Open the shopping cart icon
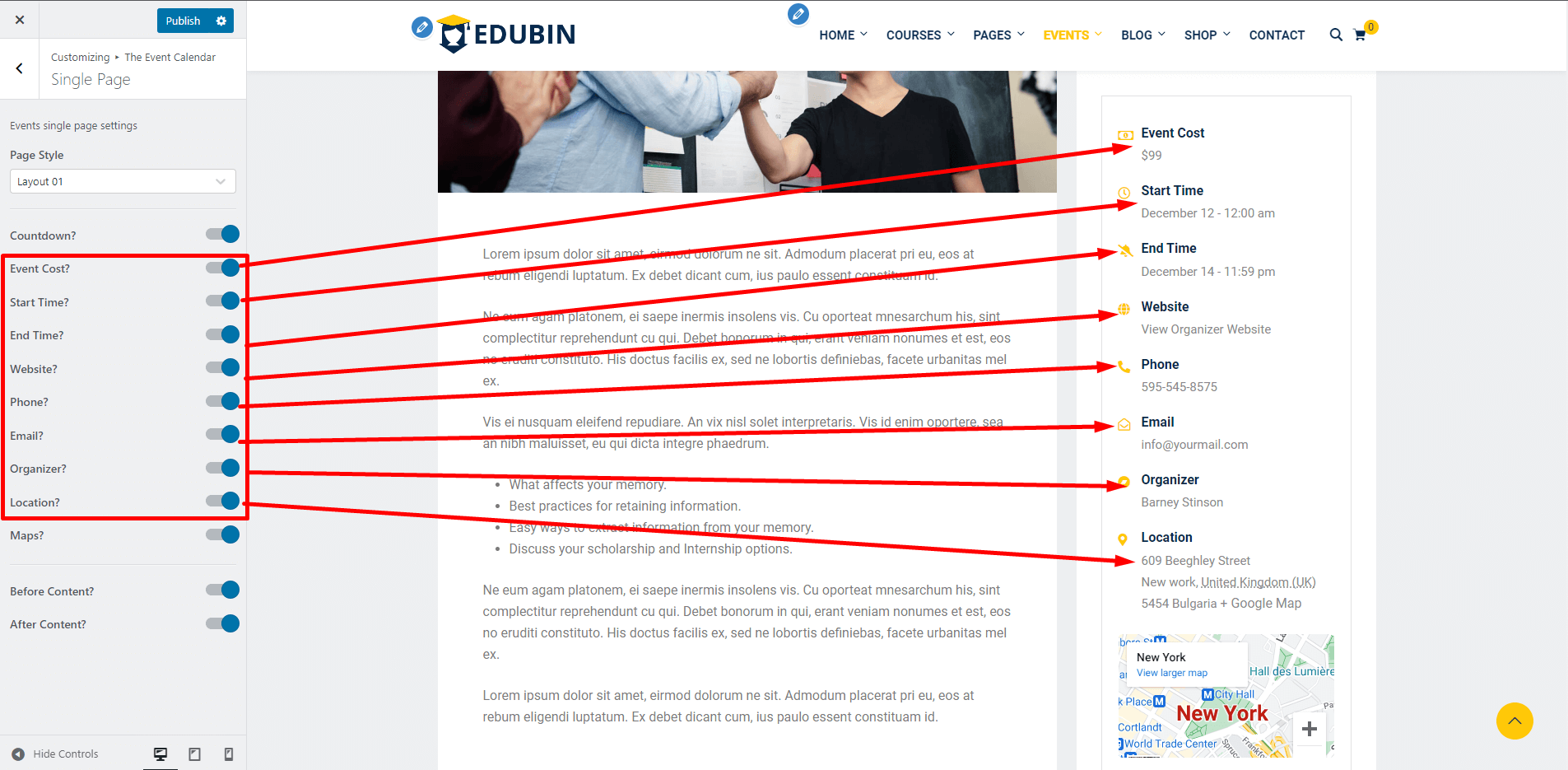The image size is (1568, 770). [1360, 35]
